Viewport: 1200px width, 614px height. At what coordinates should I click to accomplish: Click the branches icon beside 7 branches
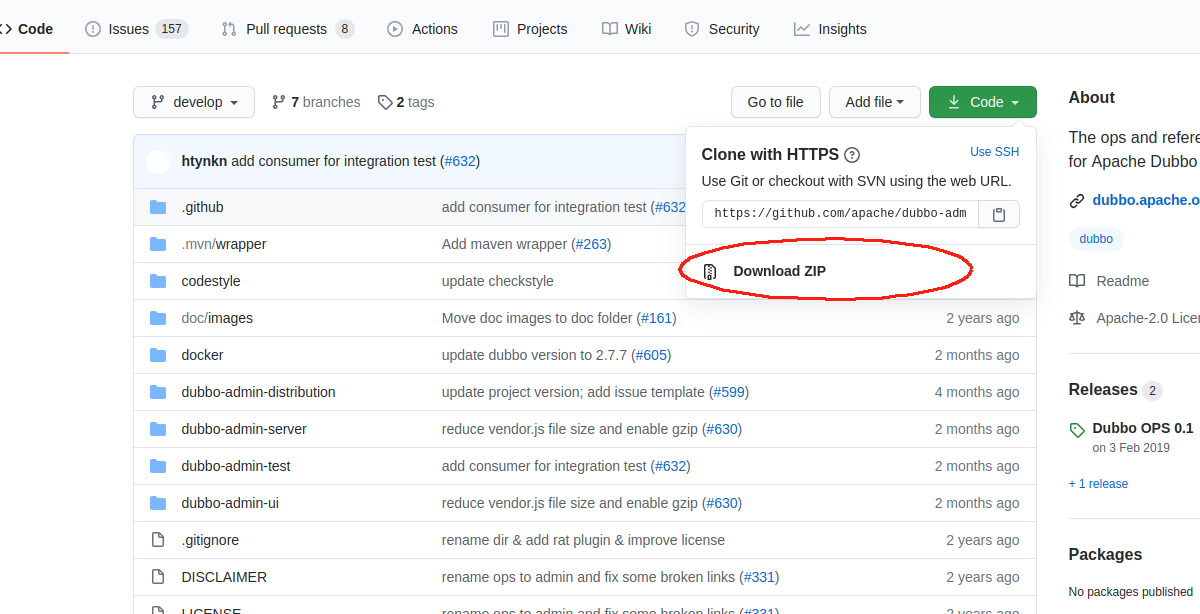tap(279, 102)
